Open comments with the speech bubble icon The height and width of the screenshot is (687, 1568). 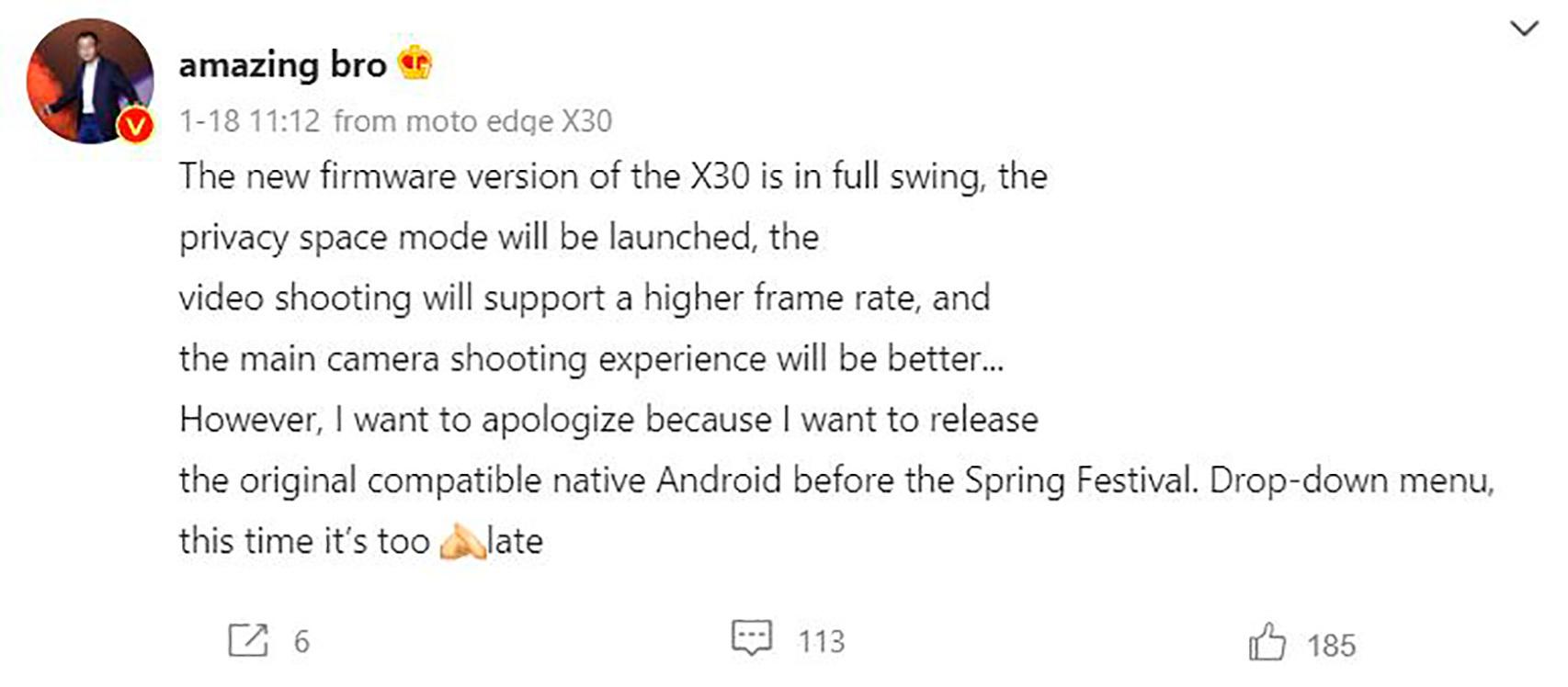click(x=751, y=637)
